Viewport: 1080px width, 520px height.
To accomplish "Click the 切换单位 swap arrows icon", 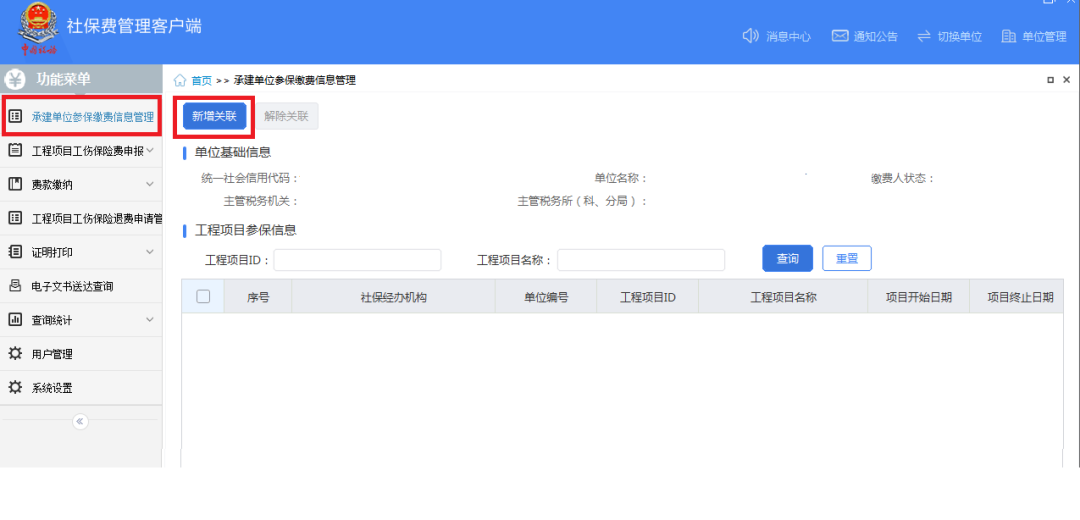I will (924, 36).
